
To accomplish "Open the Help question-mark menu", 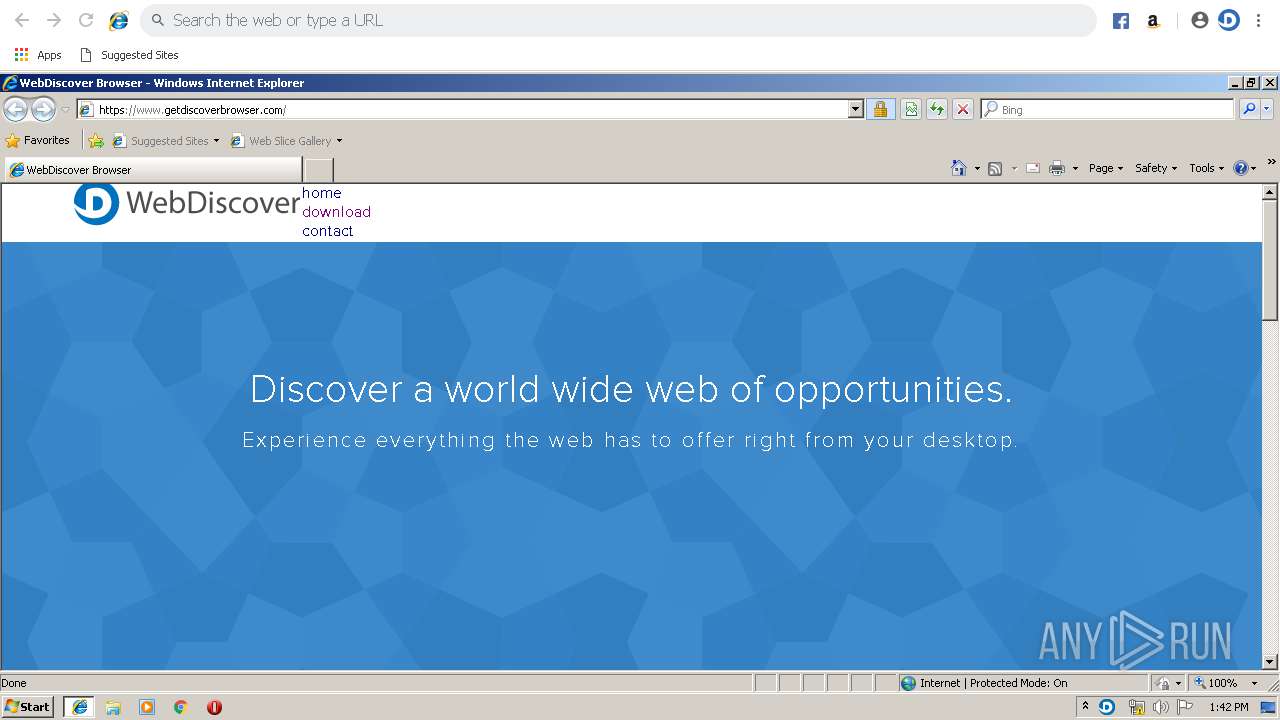I will (x=1245, y=168).
